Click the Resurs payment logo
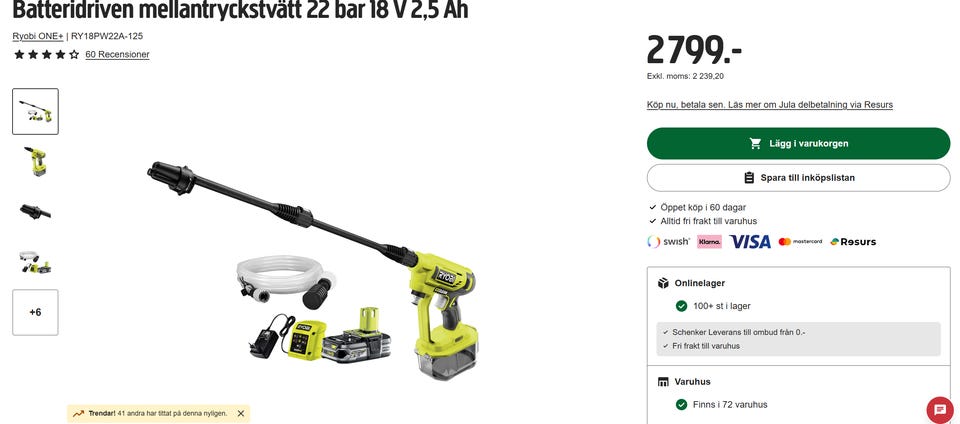Viewport: 960px width, 424px height. (853, 242)
